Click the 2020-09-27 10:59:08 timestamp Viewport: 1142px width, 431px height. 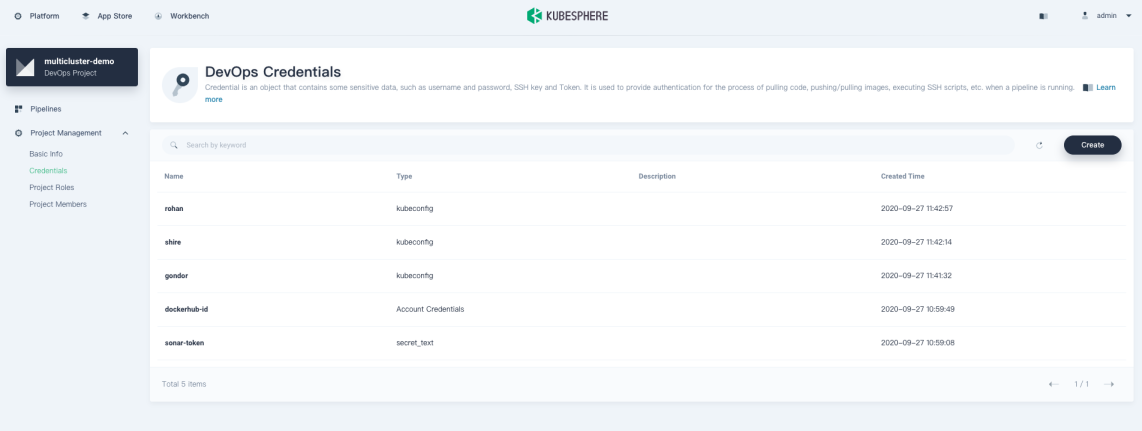[x=918, y=343]
